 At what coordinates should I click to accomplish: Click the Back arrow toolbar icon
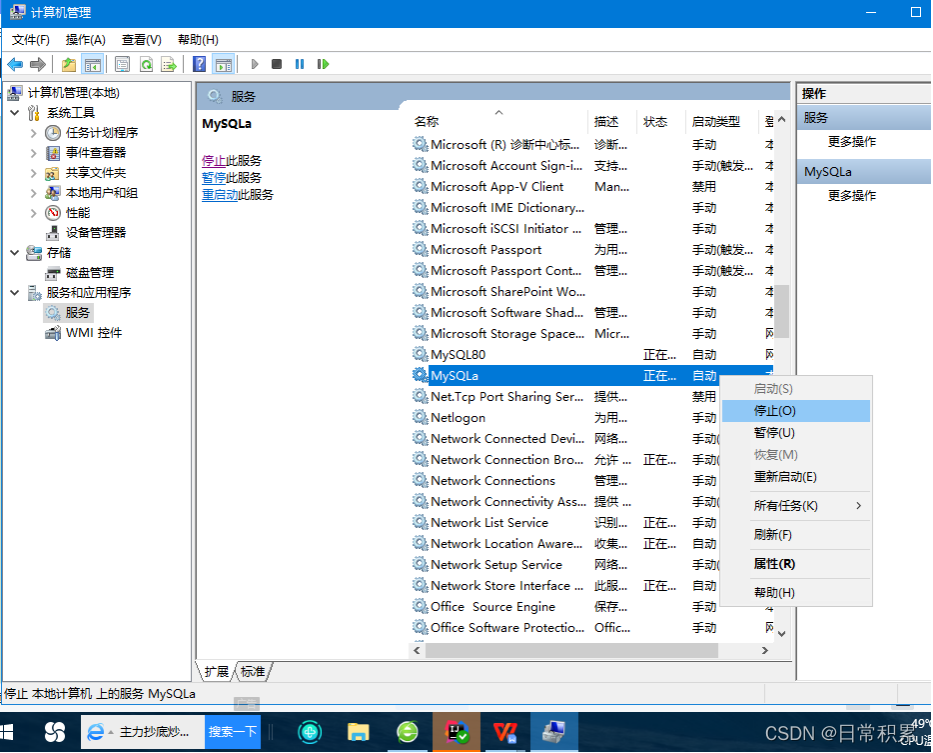point(15,64)
